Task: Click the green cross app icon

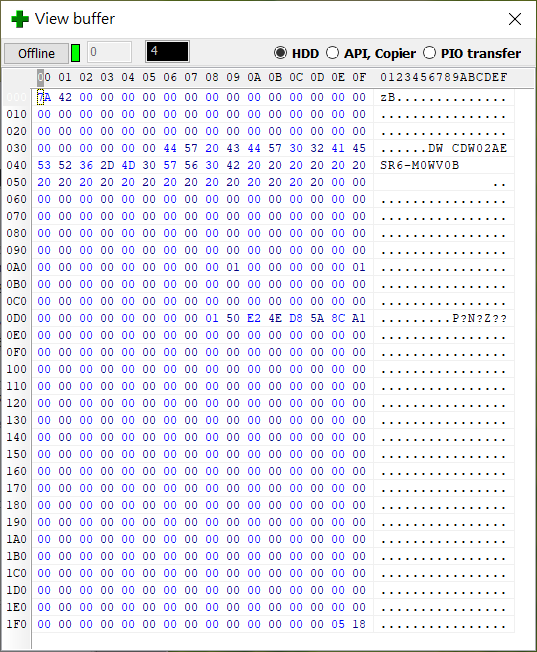Action: pyautogui.click(x=20, y=19)
